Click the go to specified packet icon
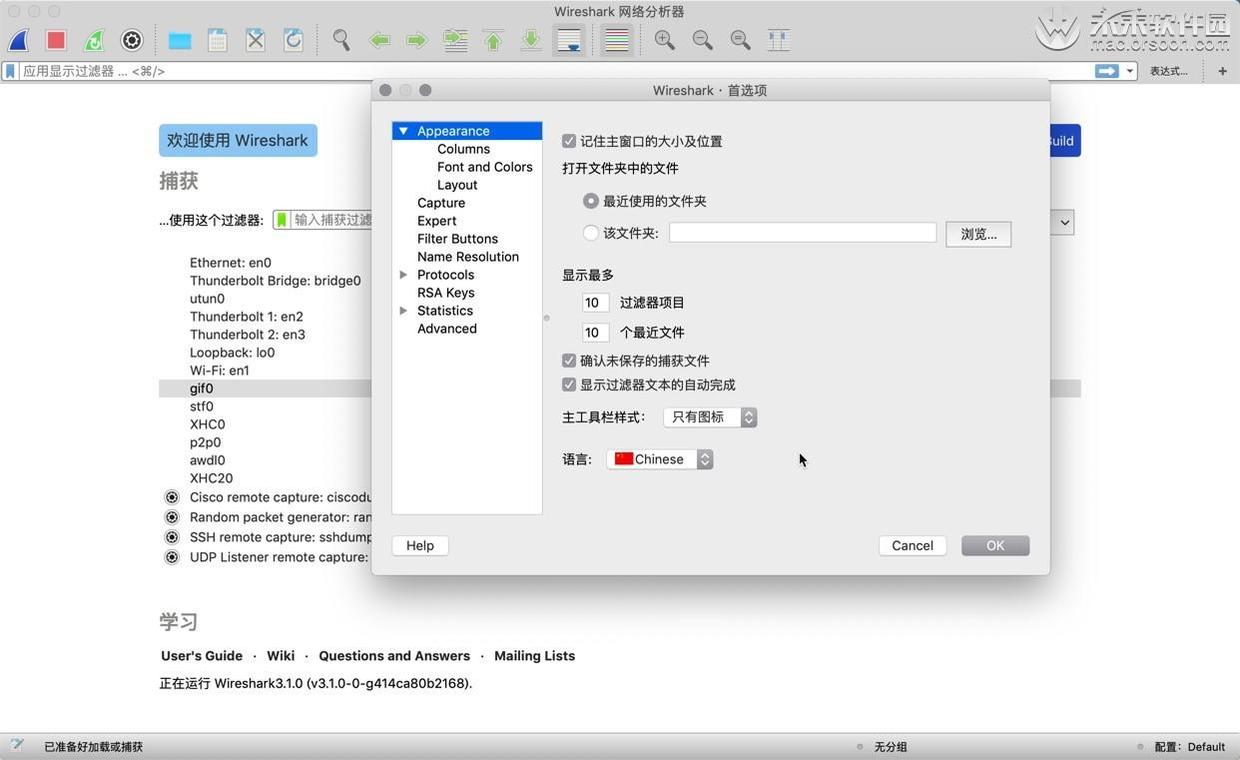The width and height of the screenshot is (1240, 760). tap(455, 40)
